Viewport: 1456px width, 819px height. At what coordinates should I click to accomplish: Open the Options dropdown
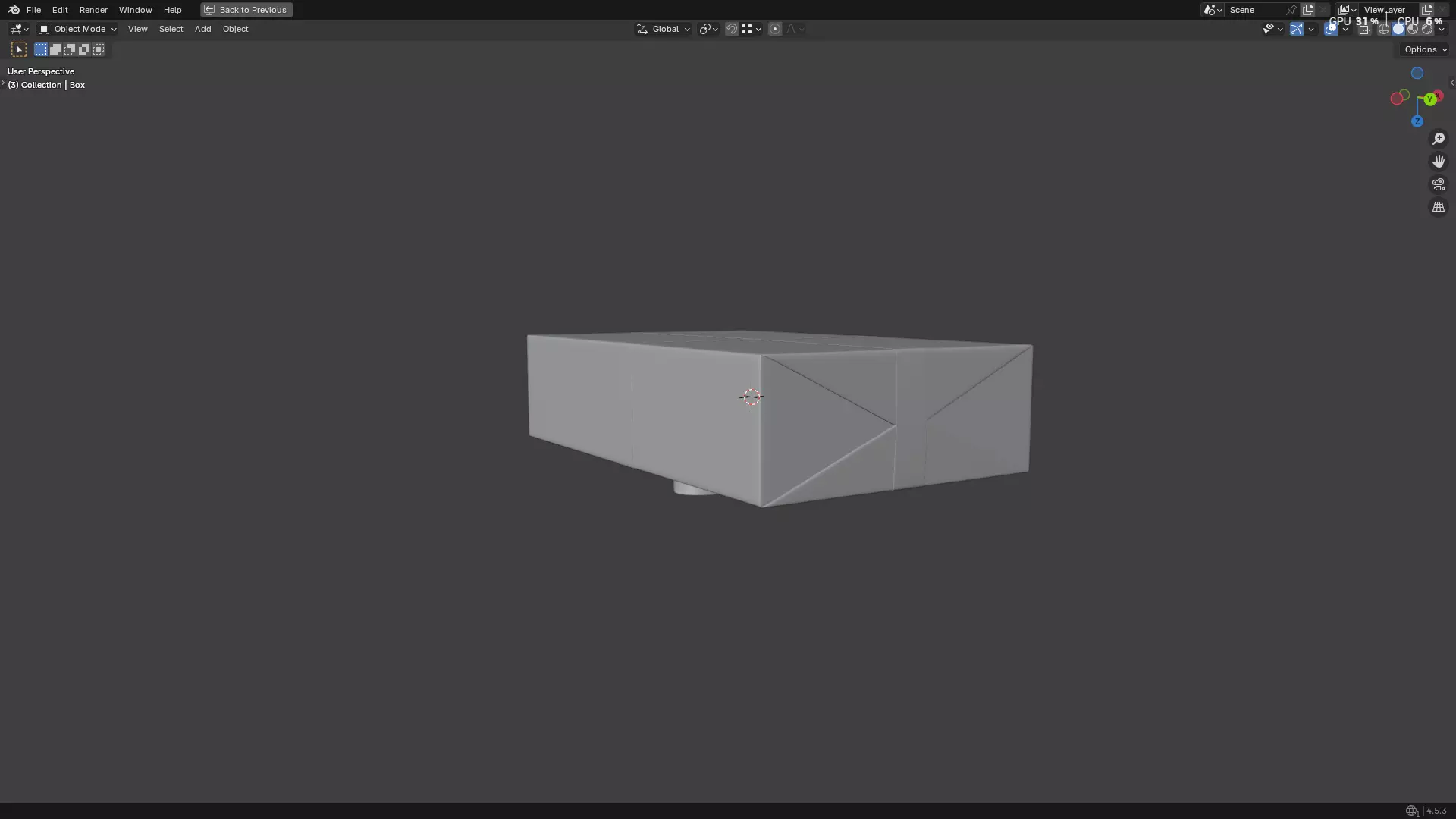tap(1425, 49)
